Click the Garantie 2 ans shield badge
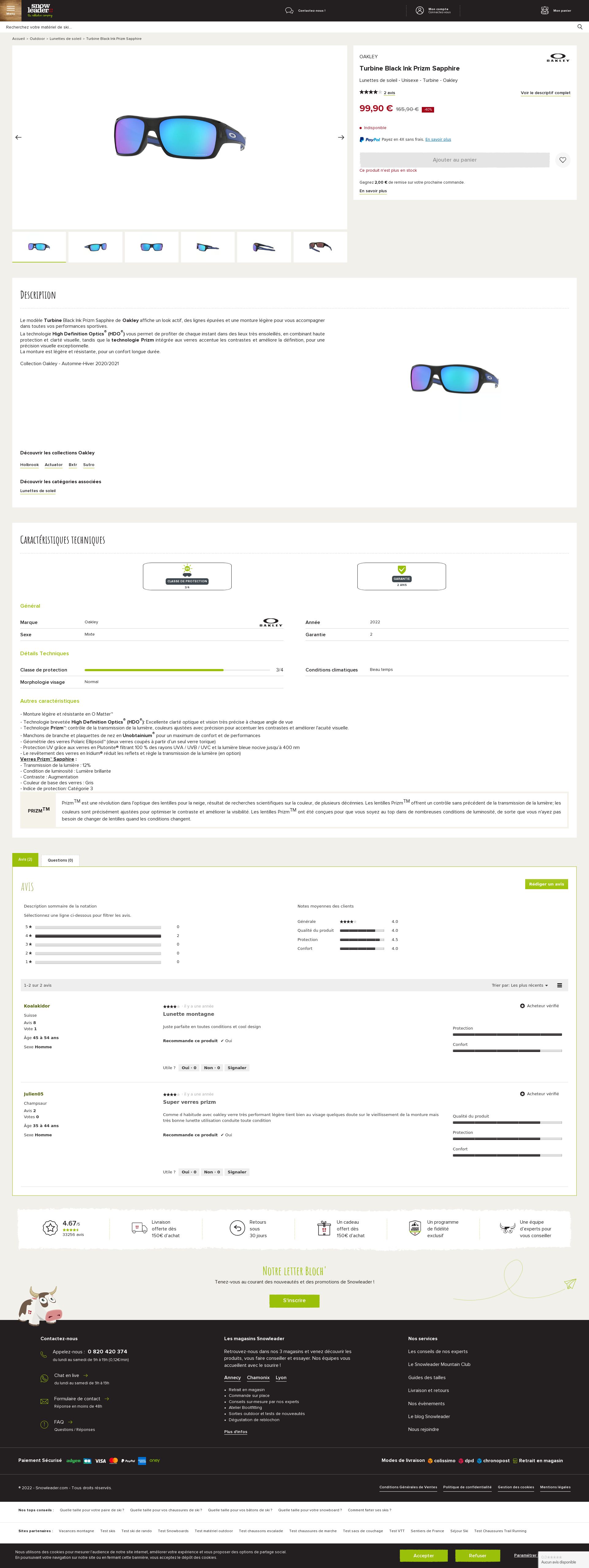Image resolution: width=589 pixels, height=1568 pixels. tap(401, 576)
